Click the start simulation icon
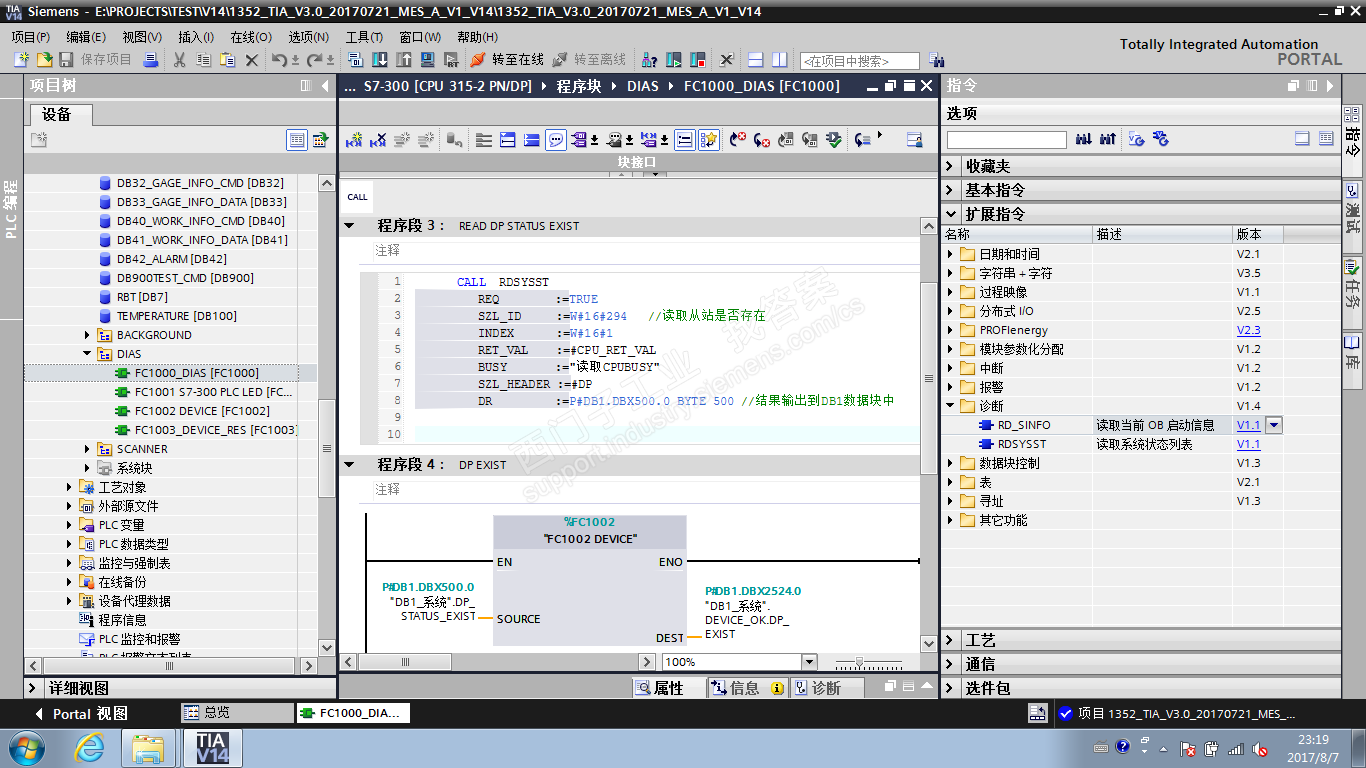This screenshot has height=768, width=1366. 427,60
